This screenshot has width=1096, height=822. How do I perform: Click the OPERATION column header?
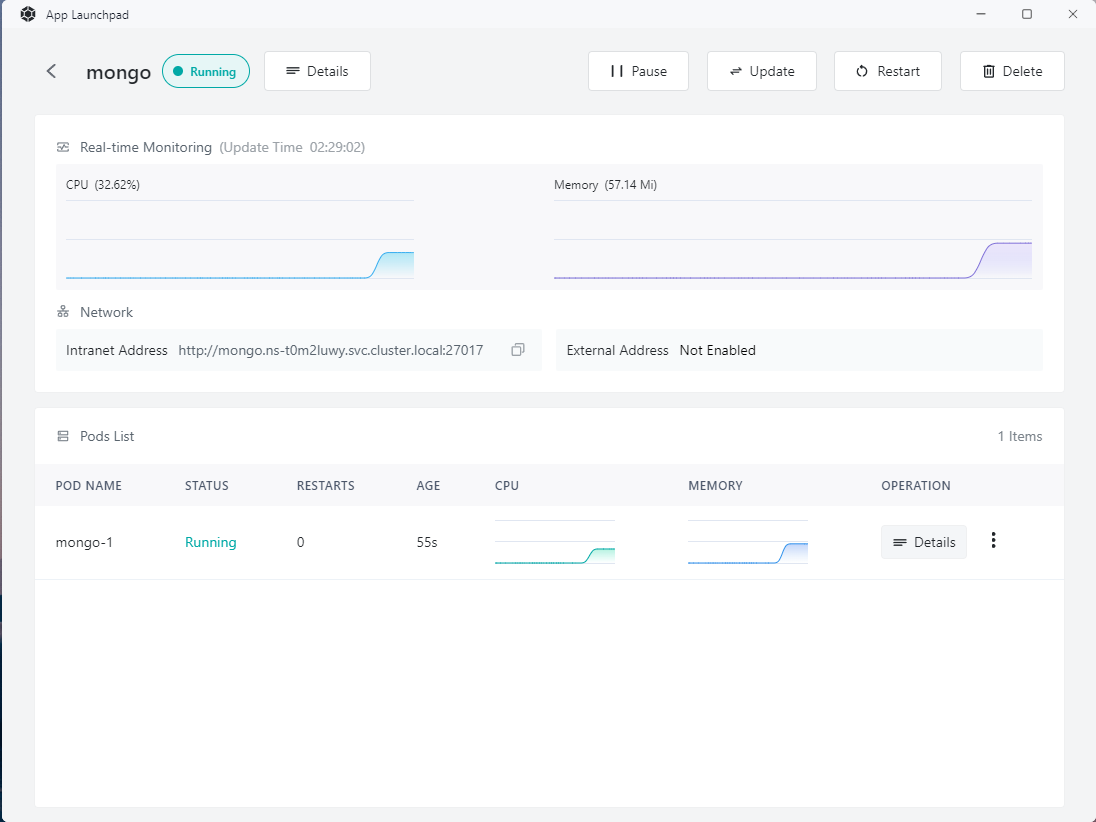pyautogui.click(x=916, y=486)
